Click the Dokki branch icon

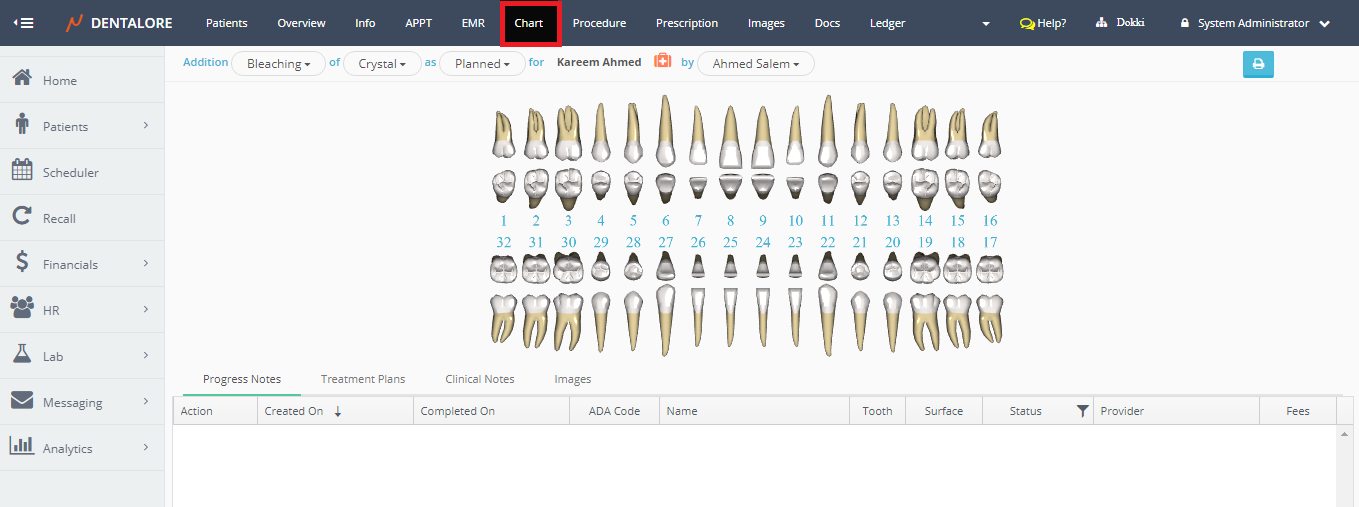(x=1102, y=23)
